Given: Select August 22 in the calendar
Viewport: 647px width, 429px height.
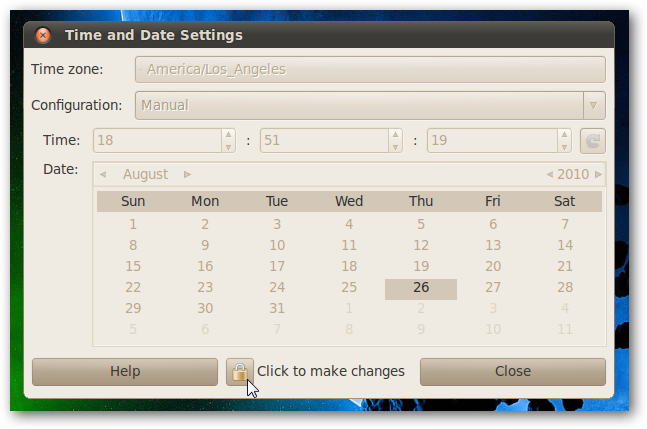Looking at the screenshot, I should 133,288.
